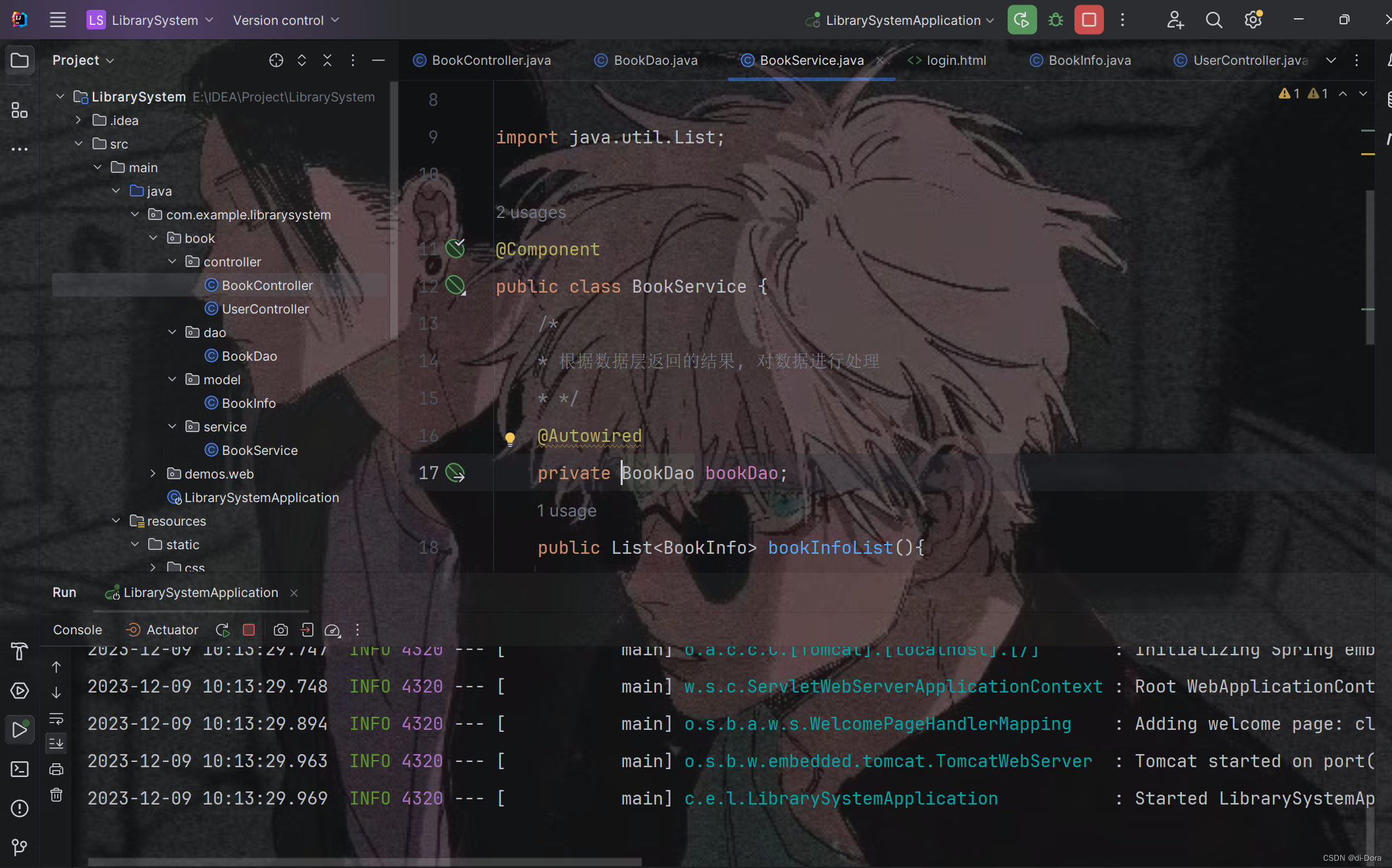Close the BookService.java tab
This screenshot has height=868, width=1392.
(x=881, y=60)
